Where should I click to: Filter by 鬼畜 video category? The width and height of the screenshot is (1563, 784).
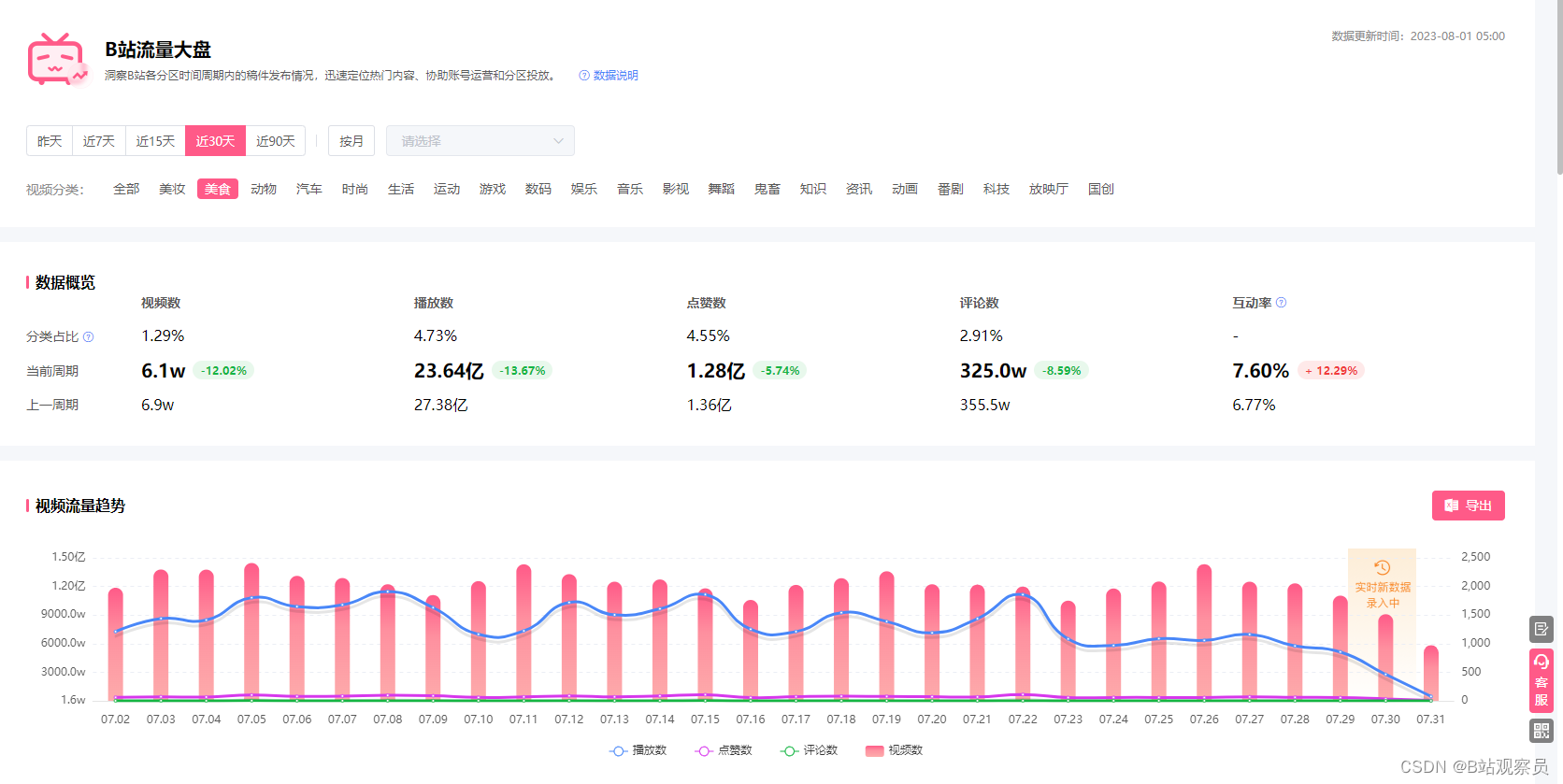(x=767, y=189)
